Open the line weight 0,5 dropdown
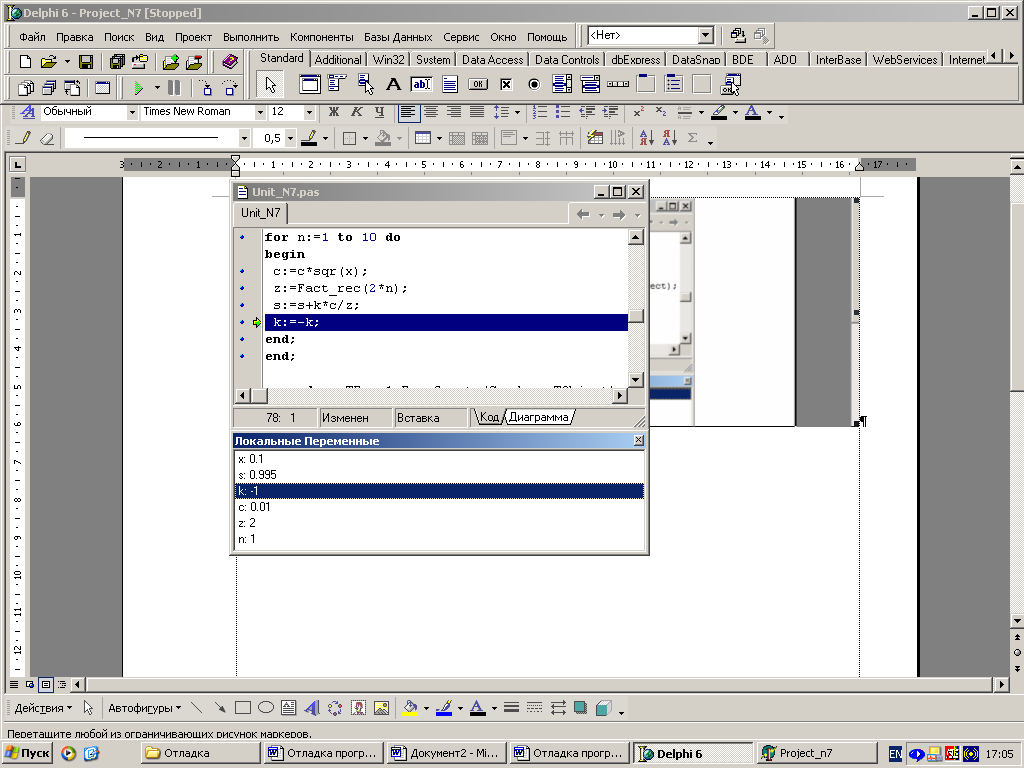The height and width of the screenshot is (768, 1024). (291, 138)
